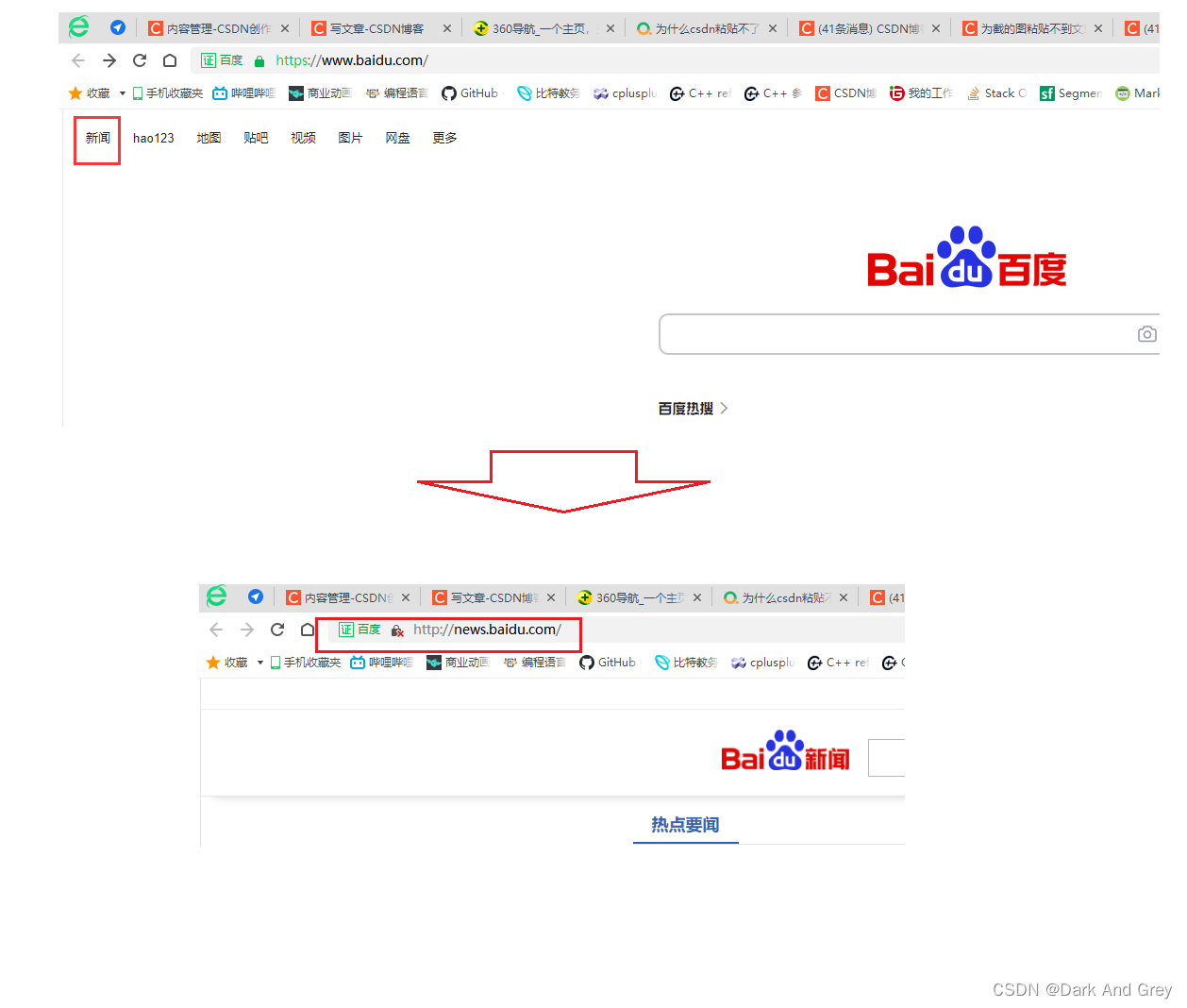Close 内容管理-CSDN创作 tab in top browser

click(285, 28)
